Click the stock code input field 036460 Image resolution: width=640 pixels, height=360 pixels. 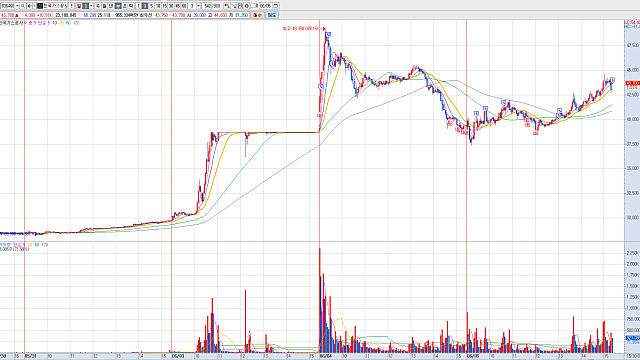pyautogui.click(x=8, y=6)
